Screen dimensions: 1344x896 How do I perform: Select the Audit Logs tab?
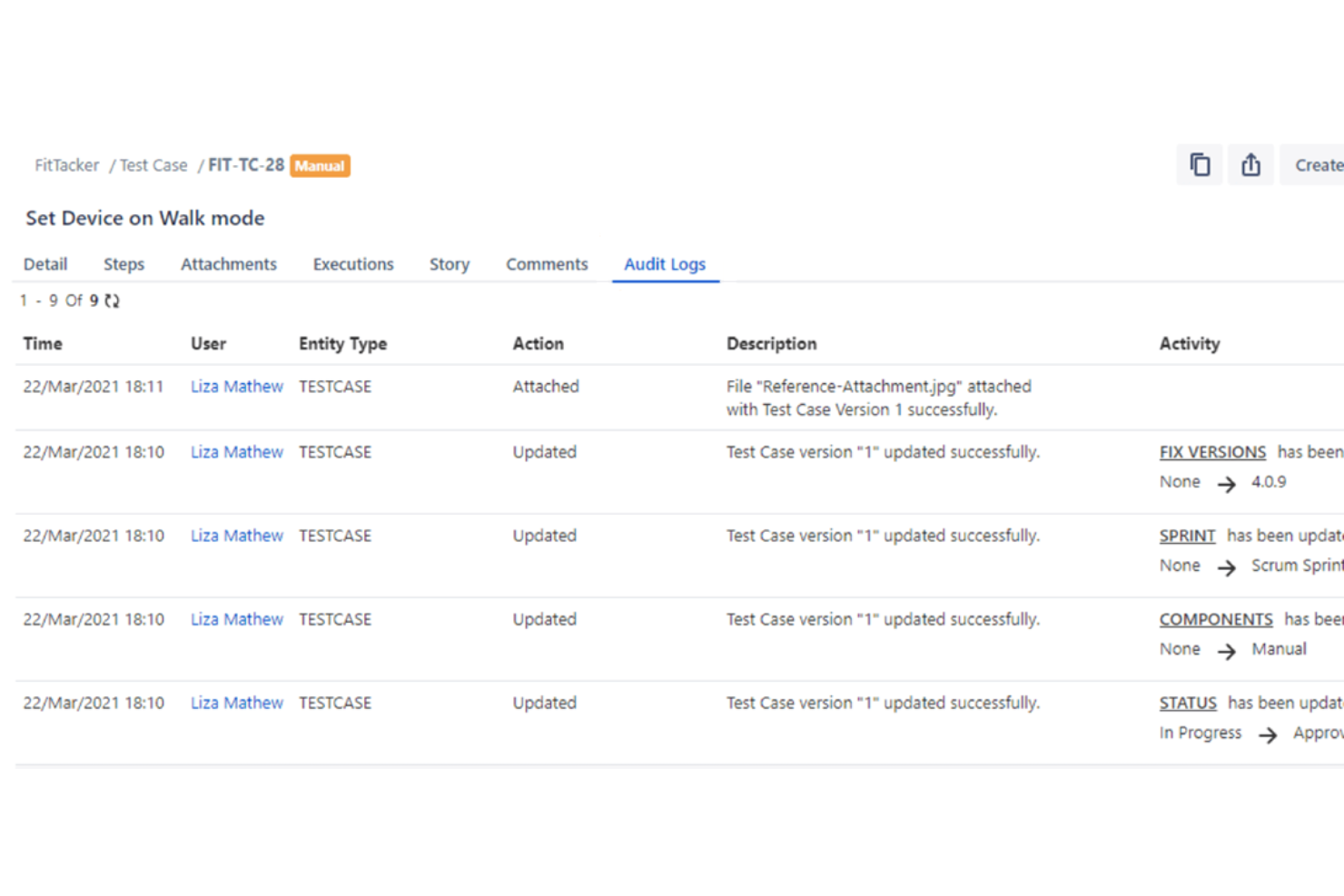click(x=665, y=264)
